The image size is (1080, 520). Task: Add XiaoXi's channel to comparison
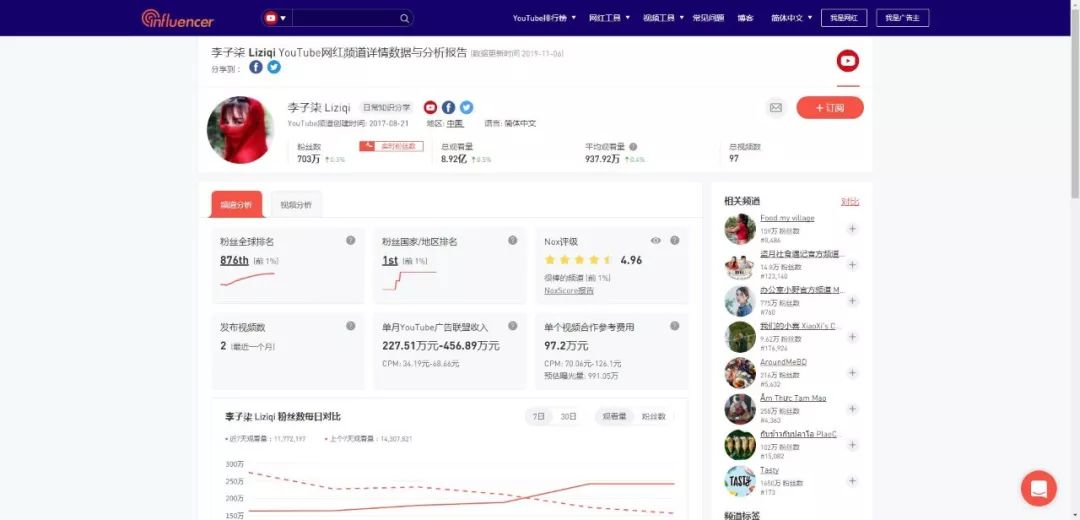point(852,337)
